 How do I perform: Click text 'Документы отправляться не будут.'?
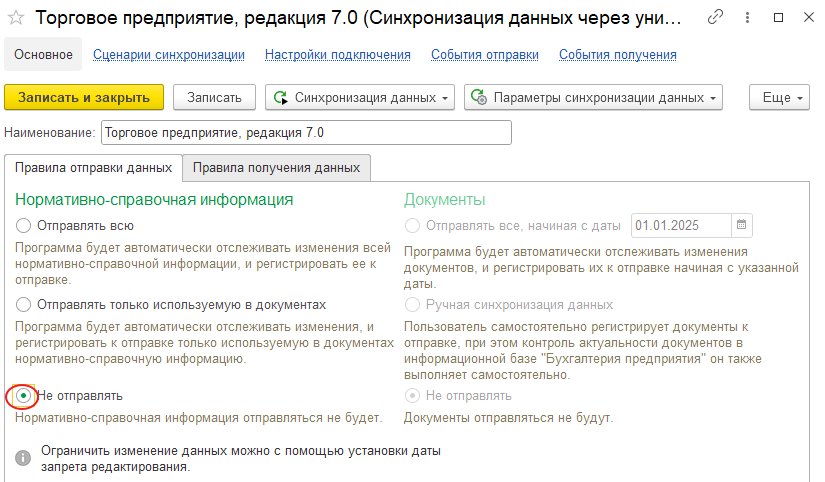tap(508, 418)
